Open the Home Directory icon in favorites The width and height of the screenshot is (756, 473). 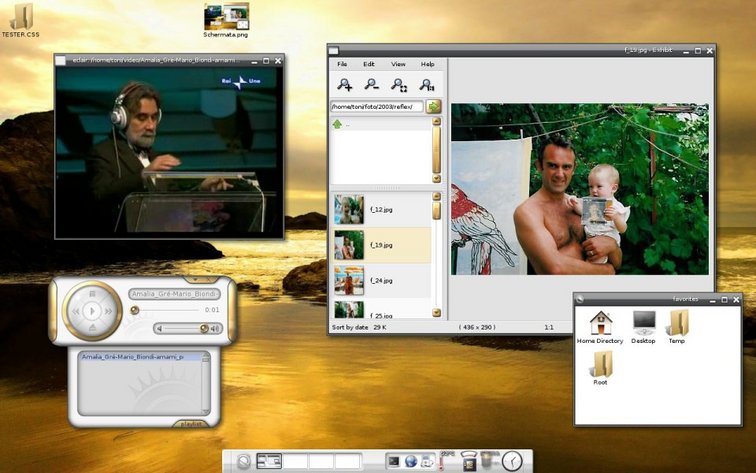point(600,327)
